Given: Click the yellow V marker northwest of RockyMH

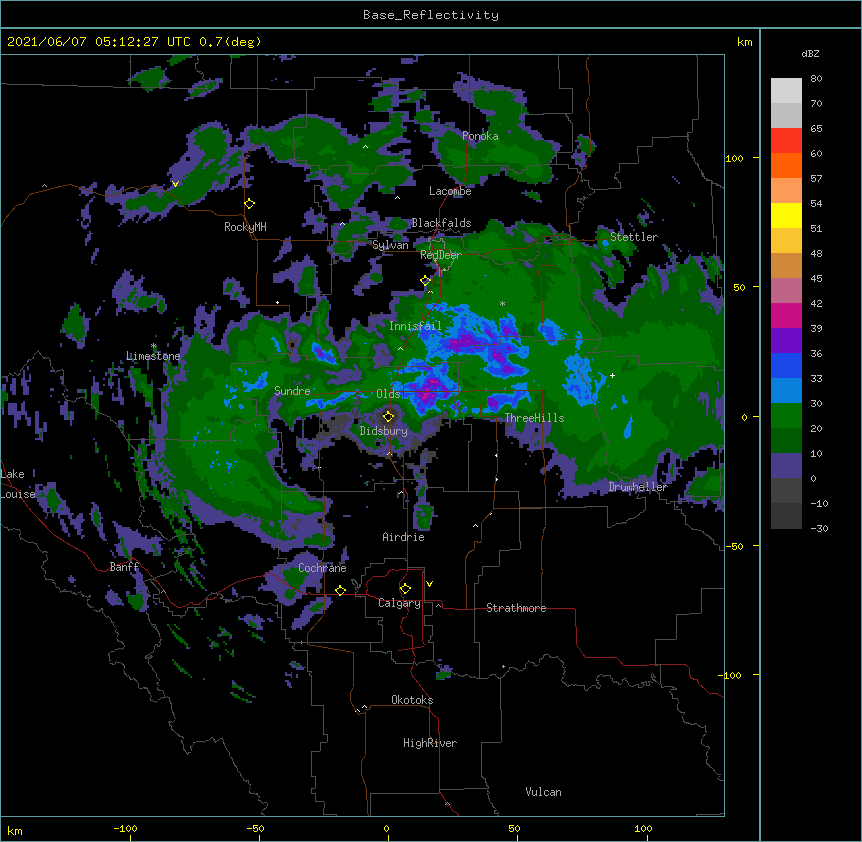Looking at the screenshot, I should [175, 184].
